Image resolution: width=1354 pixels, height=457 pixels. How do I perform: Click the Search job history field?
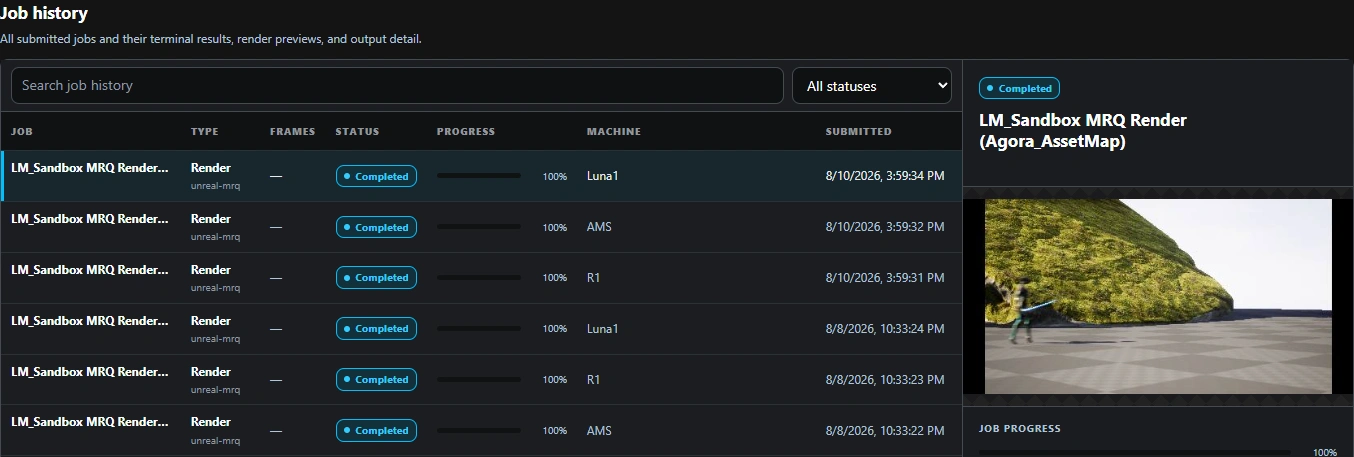click(x=397, y=85)
